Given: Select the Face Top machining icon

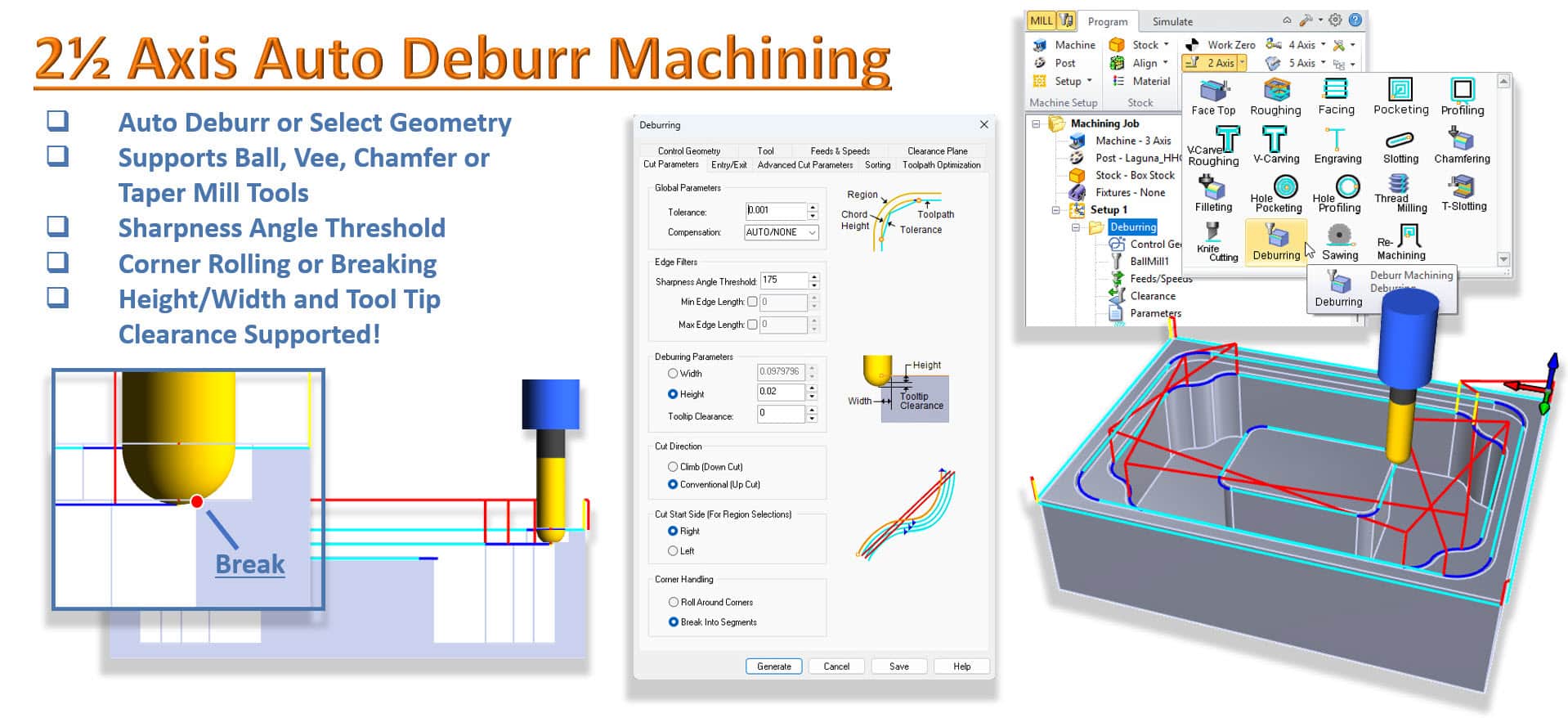Looking at the screenshot, I should coord(1212,96).
